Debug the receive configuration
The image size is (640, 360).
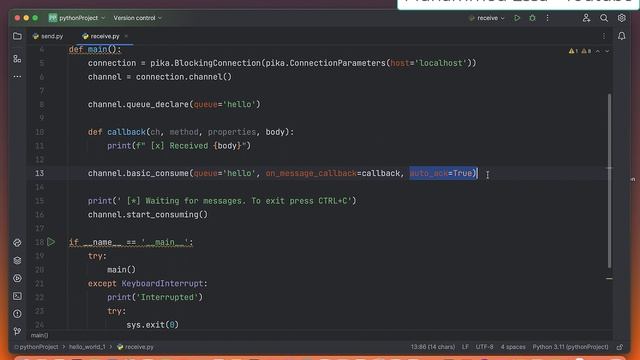pyautogui.click(x=532, y=18)
